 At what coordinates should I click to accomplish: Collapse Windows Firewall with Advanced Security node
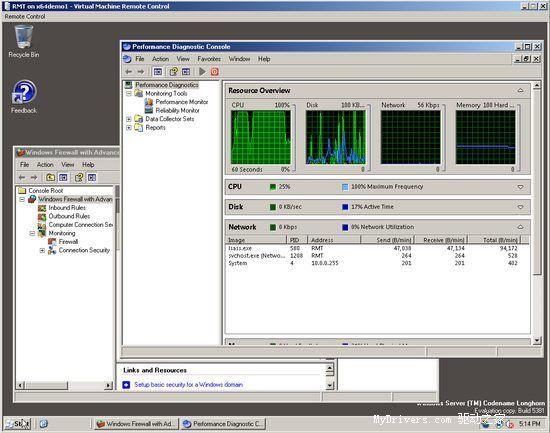22,199
